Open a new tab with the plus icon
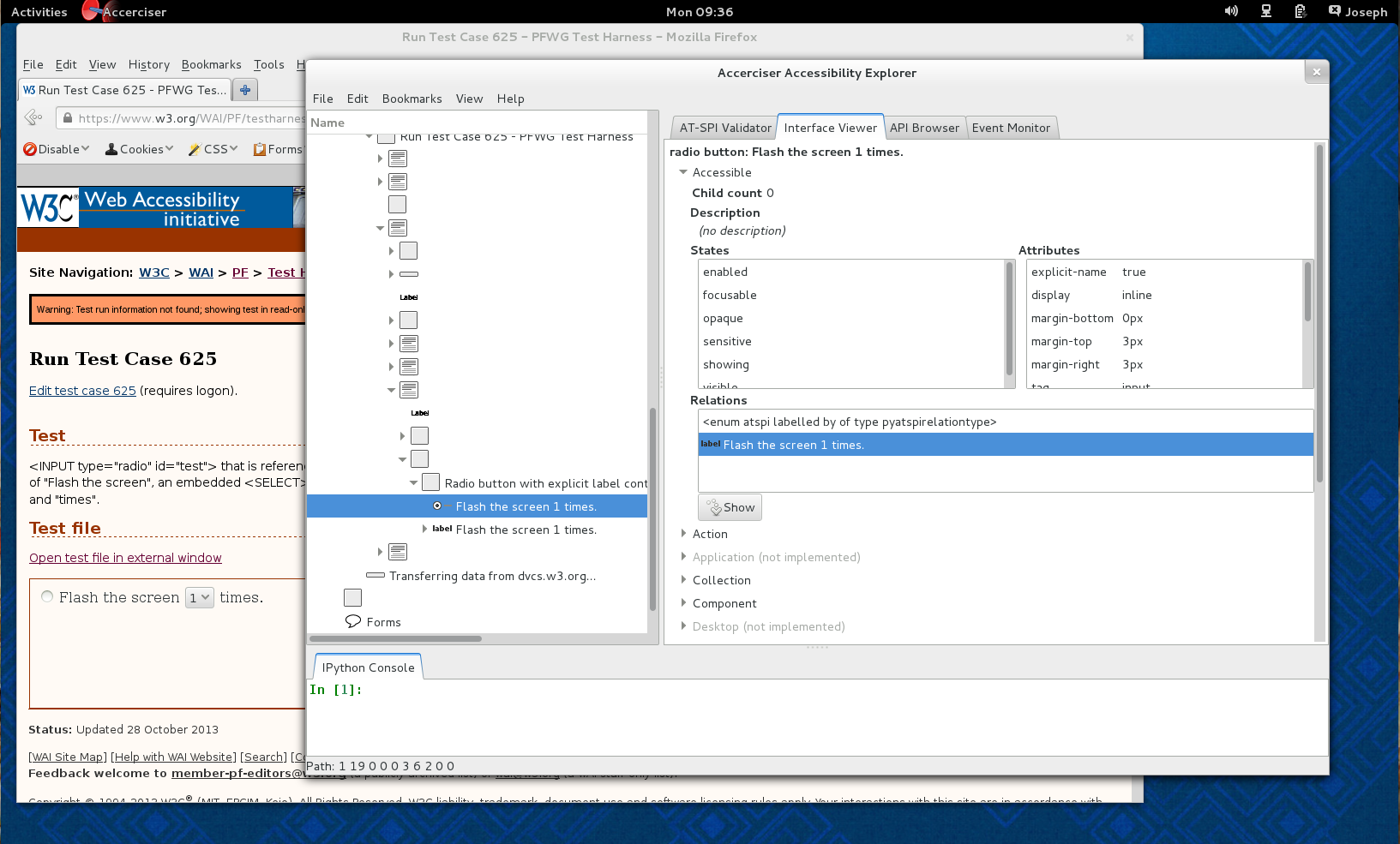Image resolution: width=1400 pixels, height=844 pixels. (245, 90)
